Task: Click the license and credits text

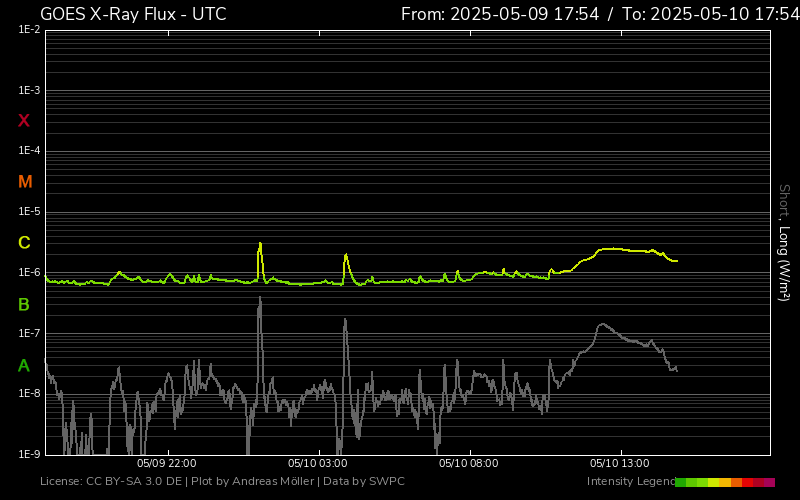Action: pos(222,482)
